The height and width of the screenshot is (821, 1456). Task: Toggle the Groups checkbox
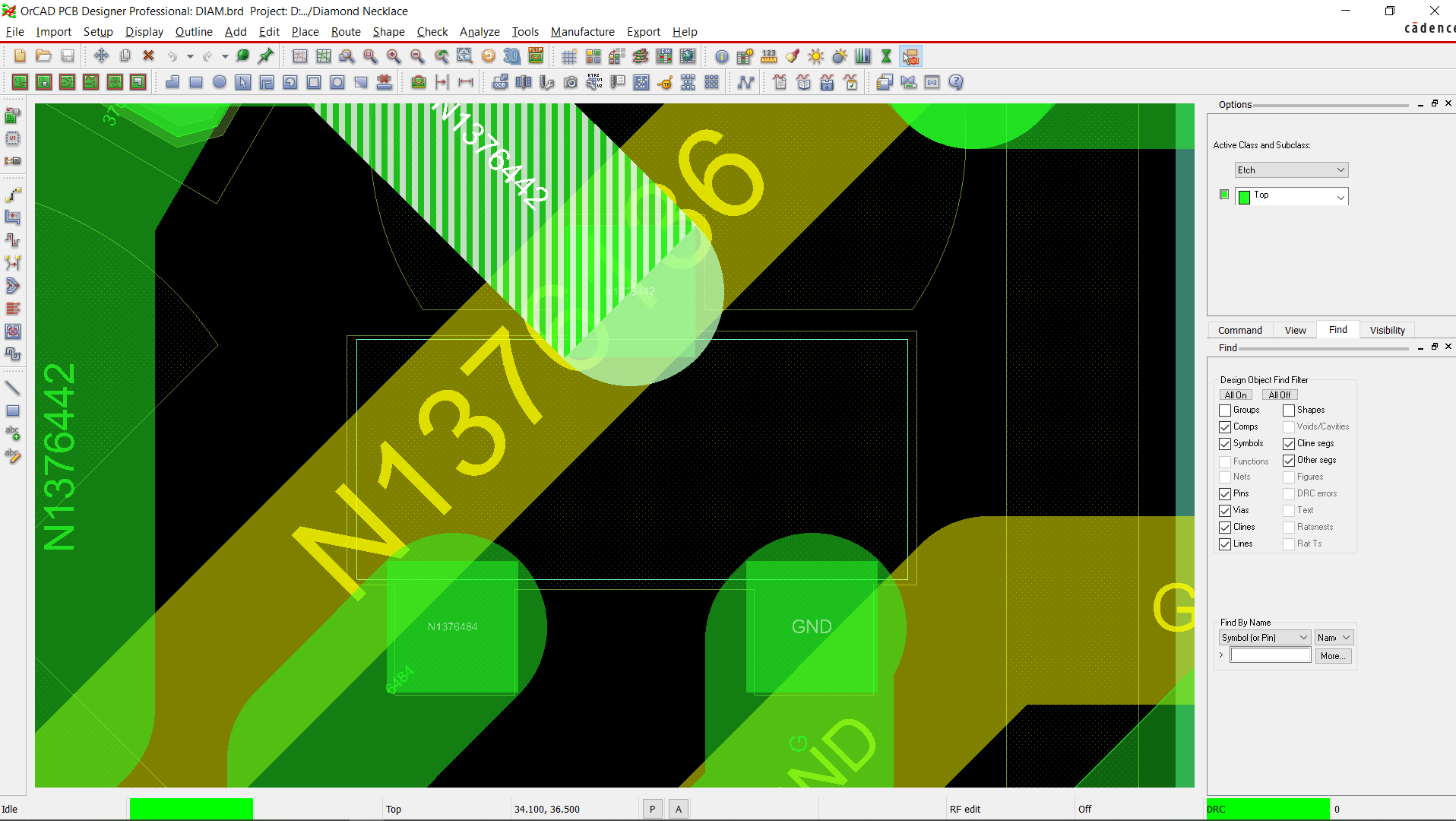tap(1225, 410)
